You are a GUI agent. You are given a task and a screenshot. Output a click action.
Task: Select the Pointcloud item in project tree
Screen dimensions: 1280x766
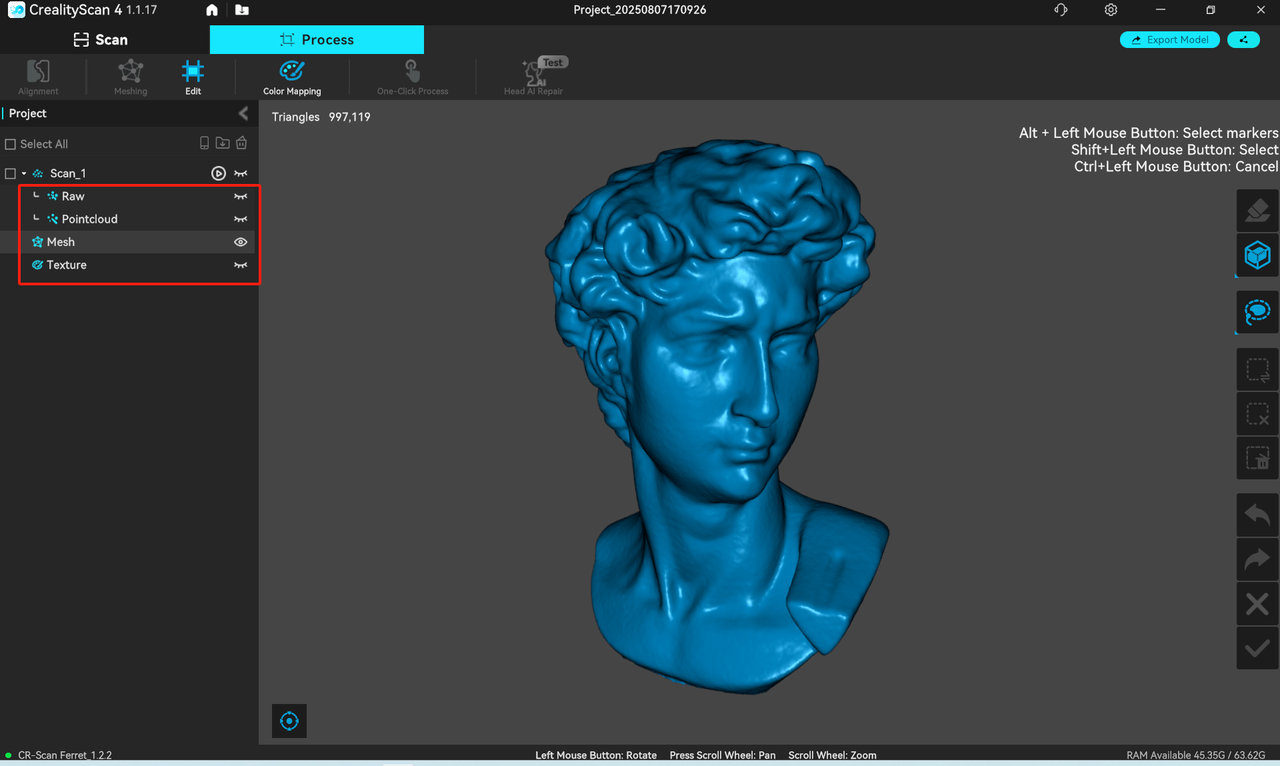pyautogui.click(x=89, y=219)
